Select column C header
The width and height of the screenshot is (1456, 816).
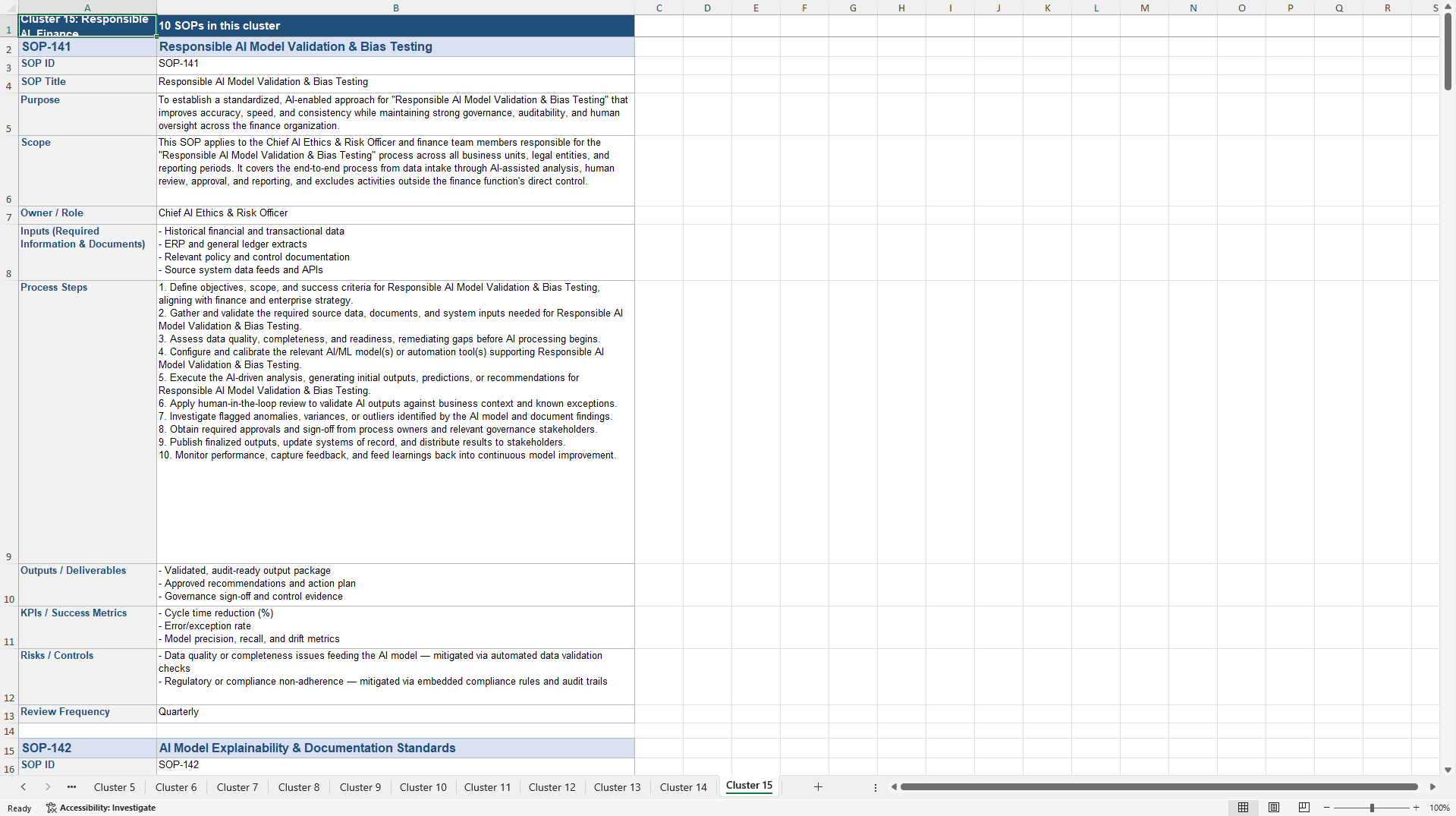[x=659, y=8]
